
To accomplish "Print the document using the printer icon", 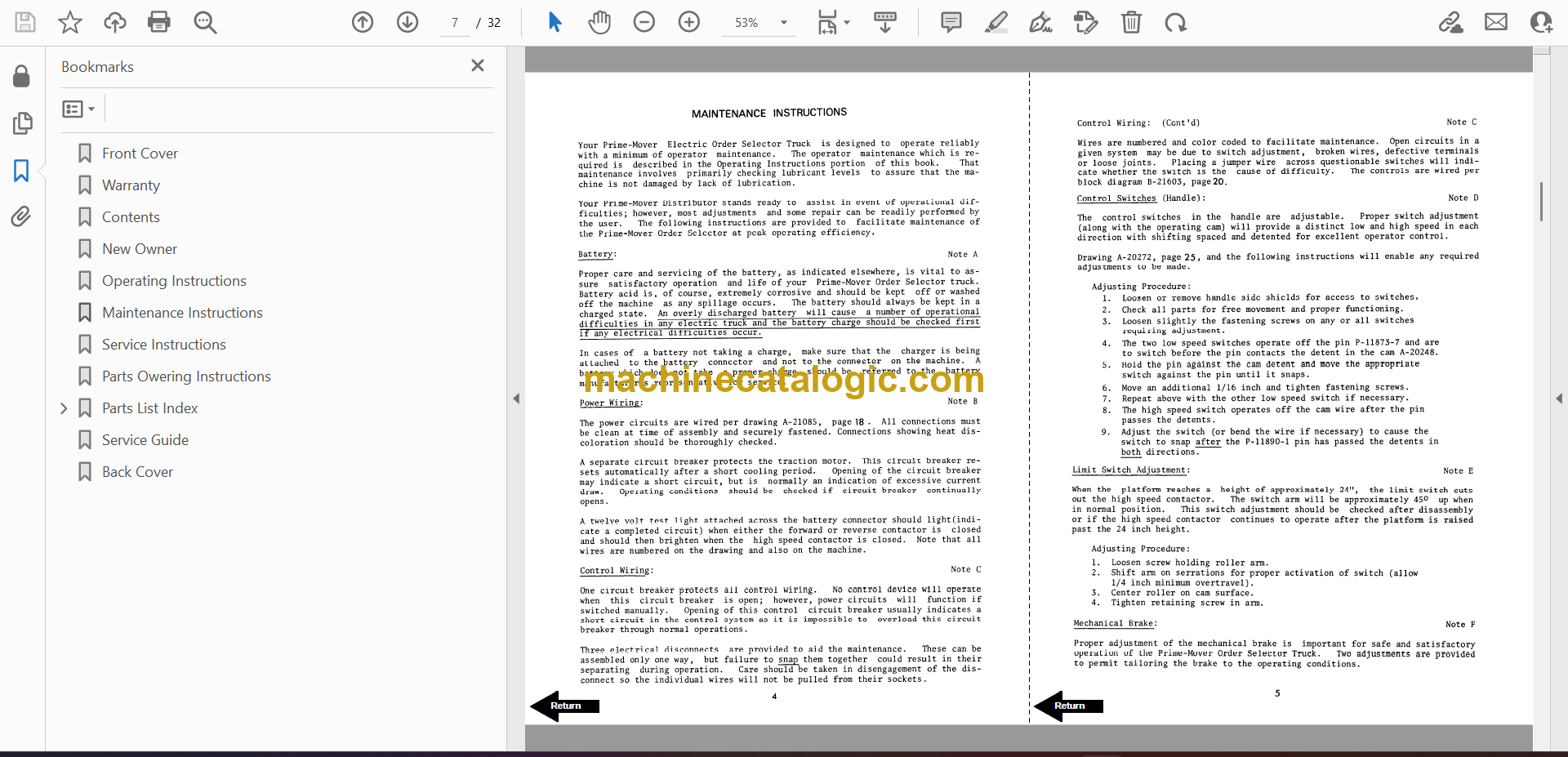I will 159,22.
